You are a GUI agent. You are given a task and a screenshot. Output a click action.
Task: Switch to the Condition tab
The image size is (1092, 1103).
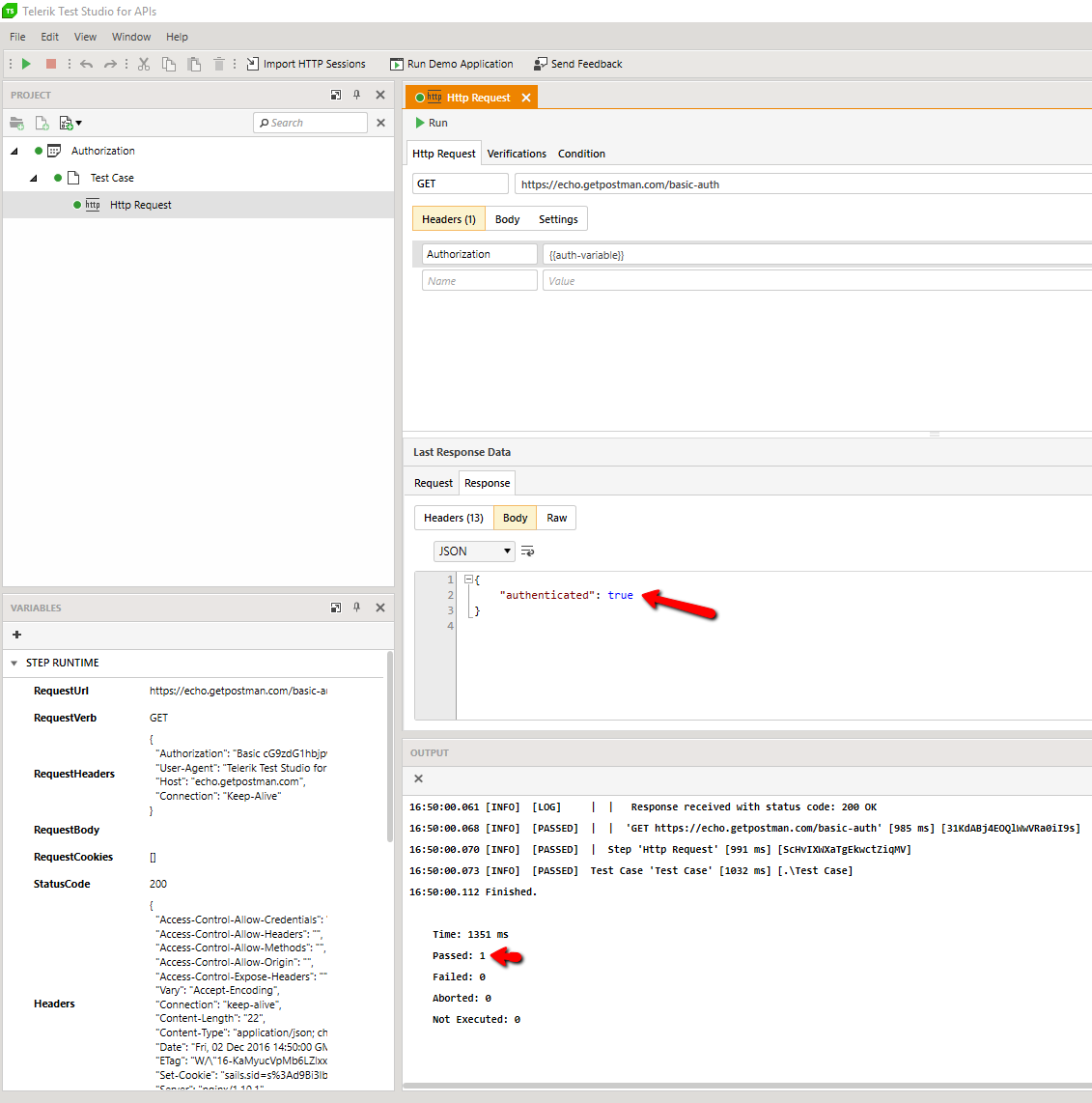coord(581,154)
